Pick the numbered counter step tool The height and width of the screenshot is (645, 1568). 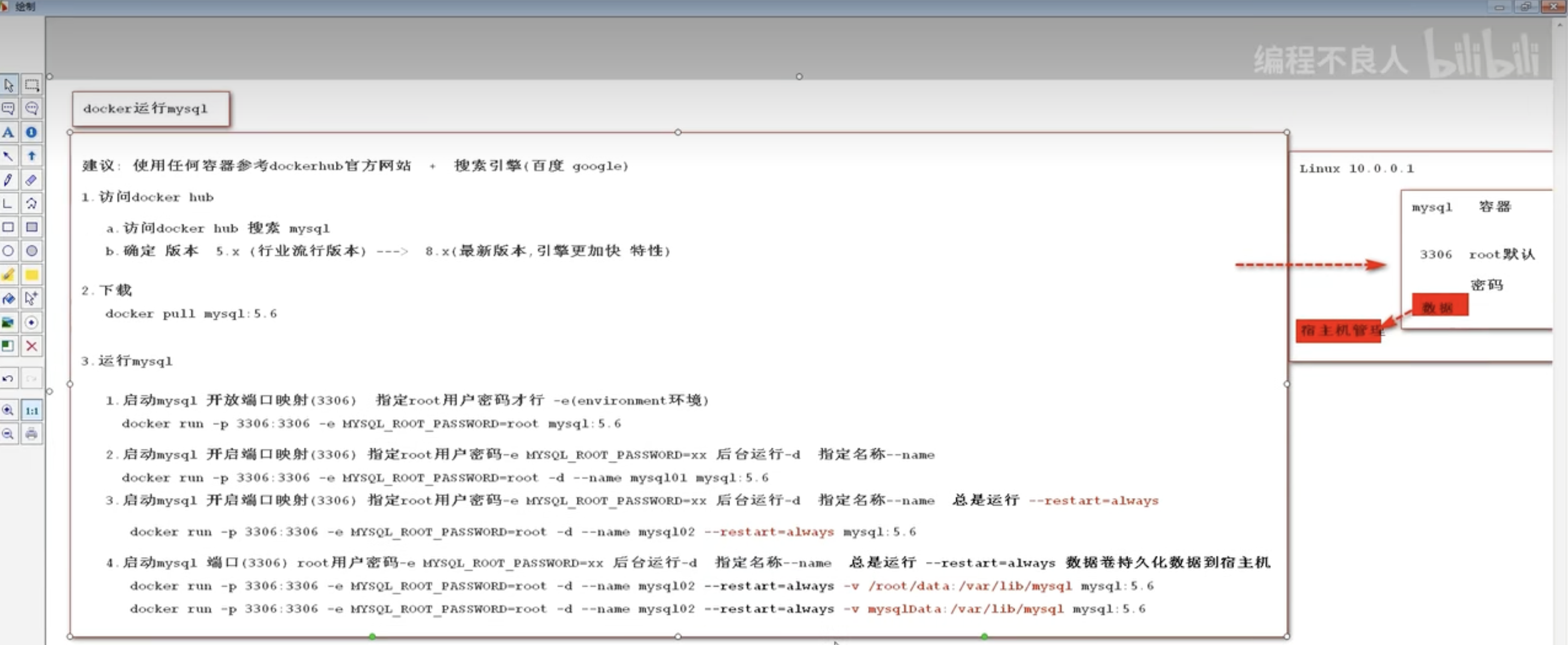pos(32,132)
